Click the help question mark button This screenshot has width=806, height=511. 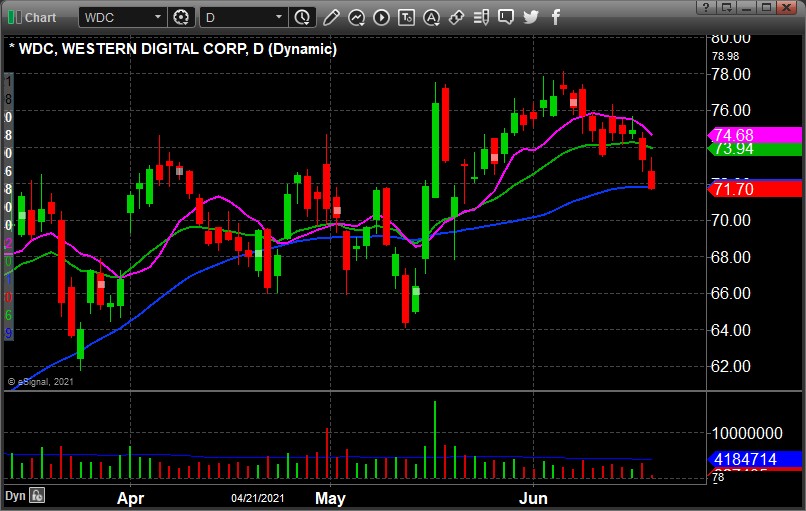pos(706,7)
